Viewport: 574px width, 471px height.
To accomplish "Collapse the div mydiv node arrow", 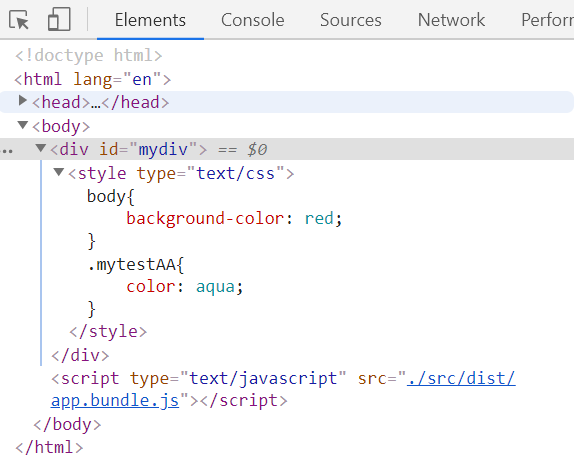I will click(41, 148).
